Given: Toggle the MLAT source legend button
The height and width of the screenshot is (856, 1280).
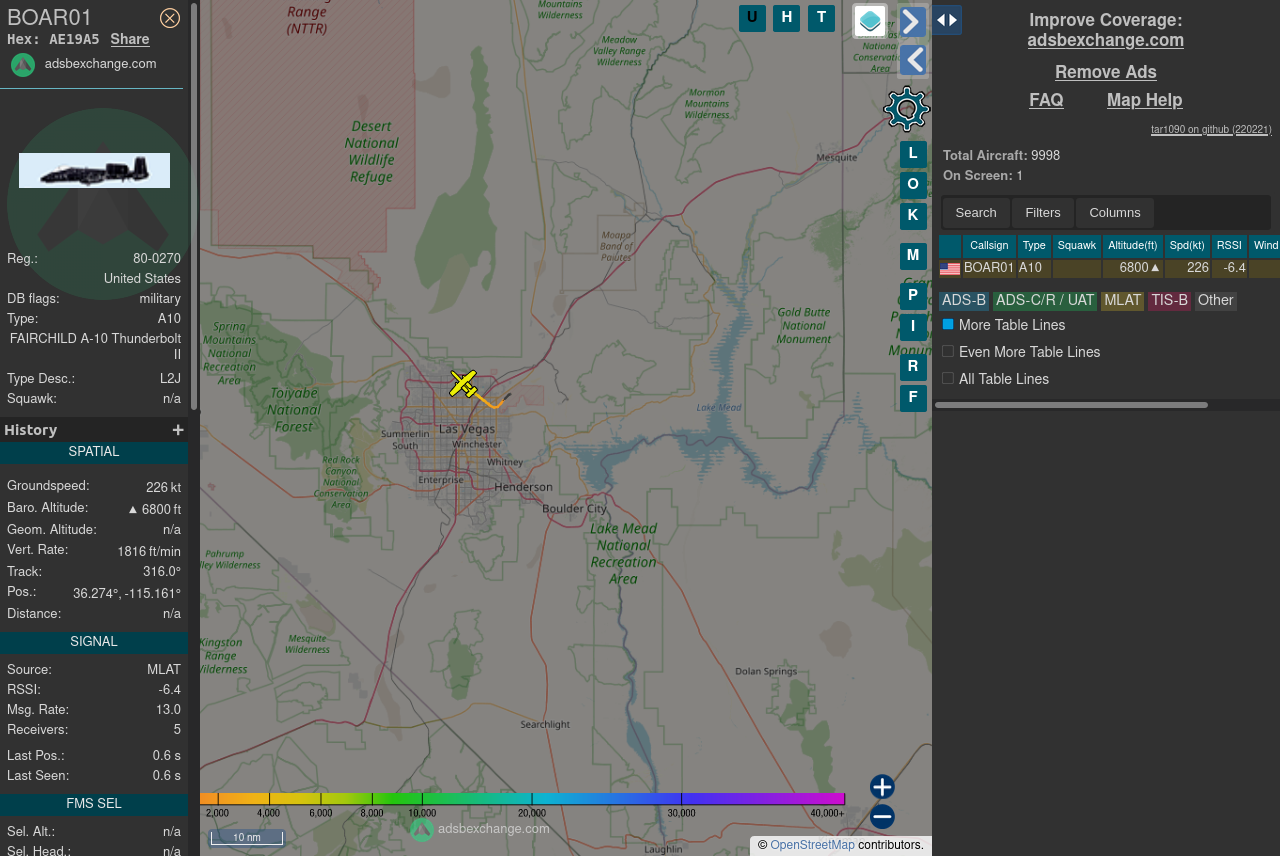Looking at the screenshot, I should (x=1122, y=301).
